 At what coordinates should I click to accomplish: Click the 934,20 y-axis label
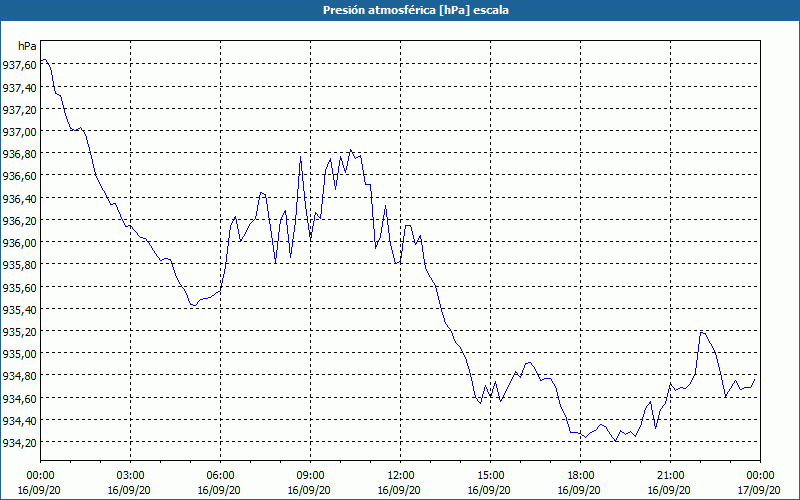[19, 442]
